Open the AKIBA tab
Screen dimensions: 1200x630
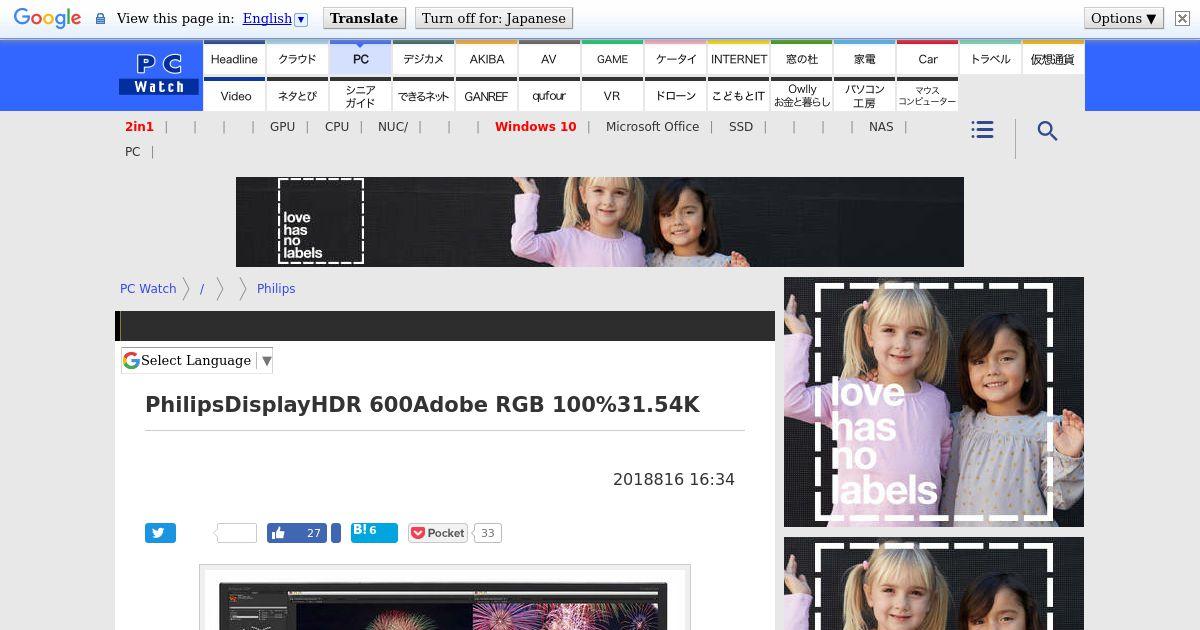[x=486, y=58]
